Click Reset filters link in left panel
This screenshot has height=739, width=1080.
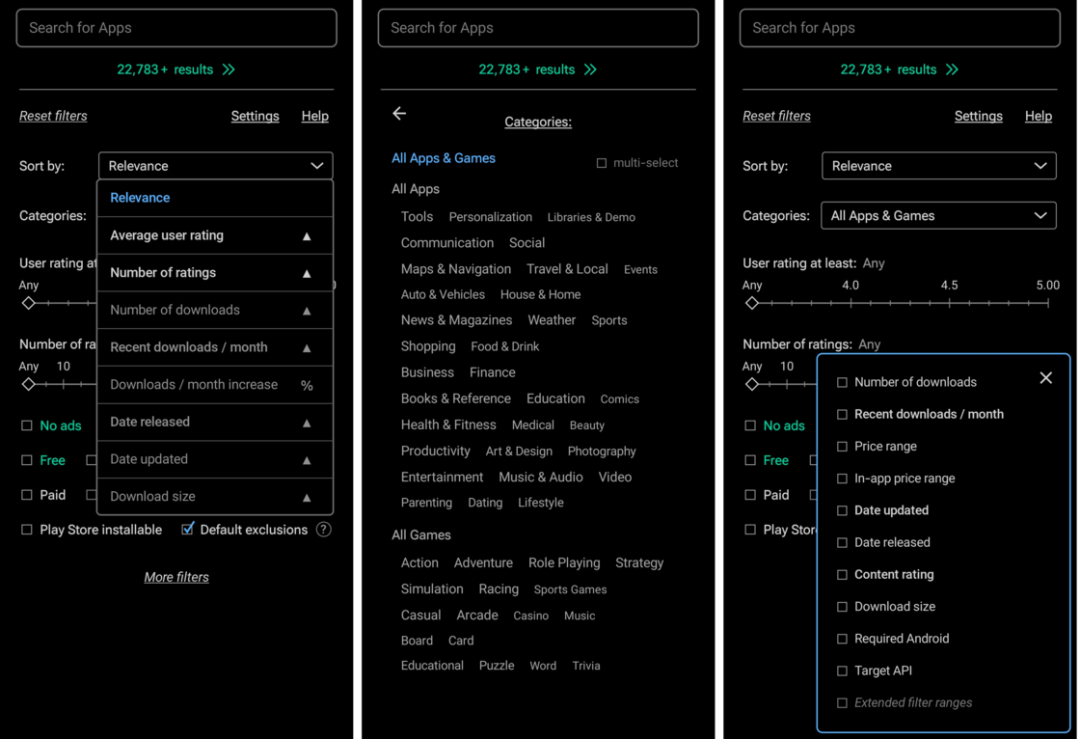[53, 116]
